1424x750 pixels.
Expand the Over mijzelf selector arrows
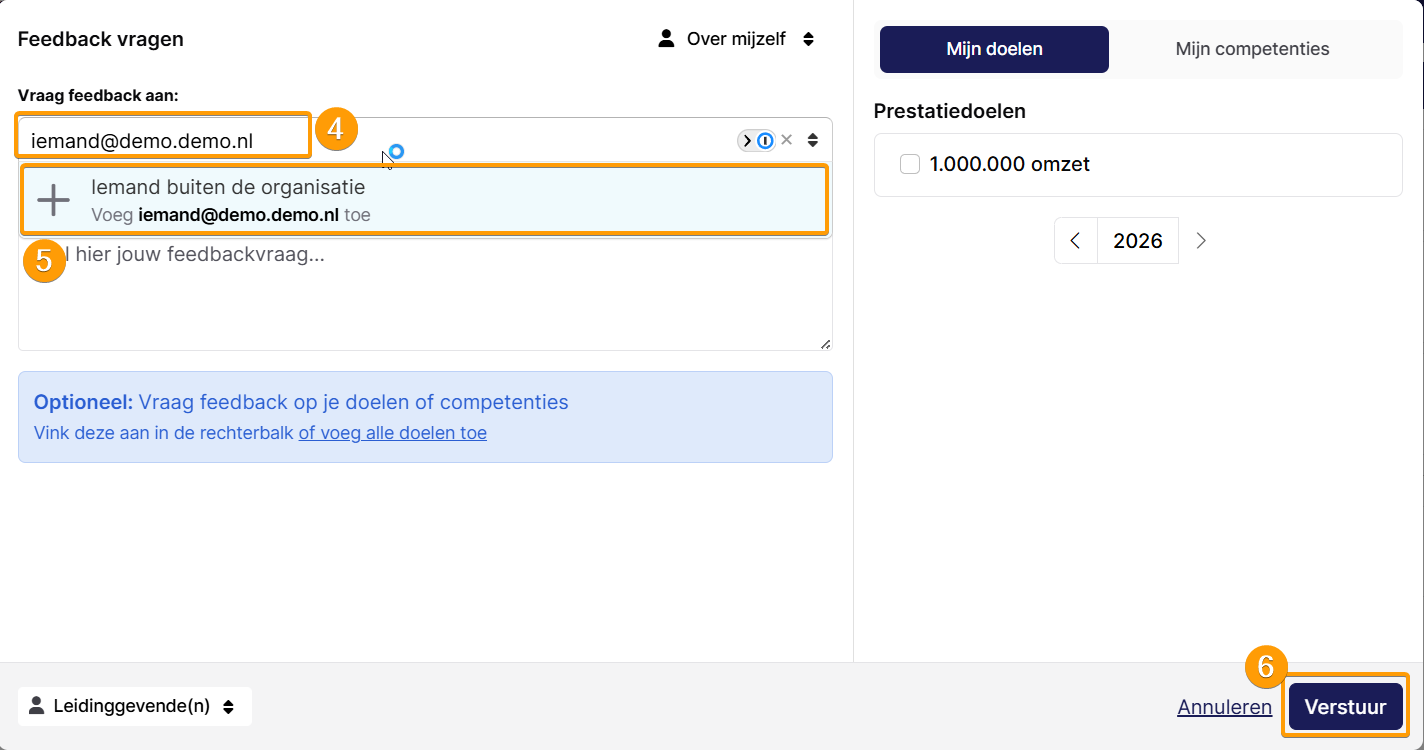pos(808,39)
